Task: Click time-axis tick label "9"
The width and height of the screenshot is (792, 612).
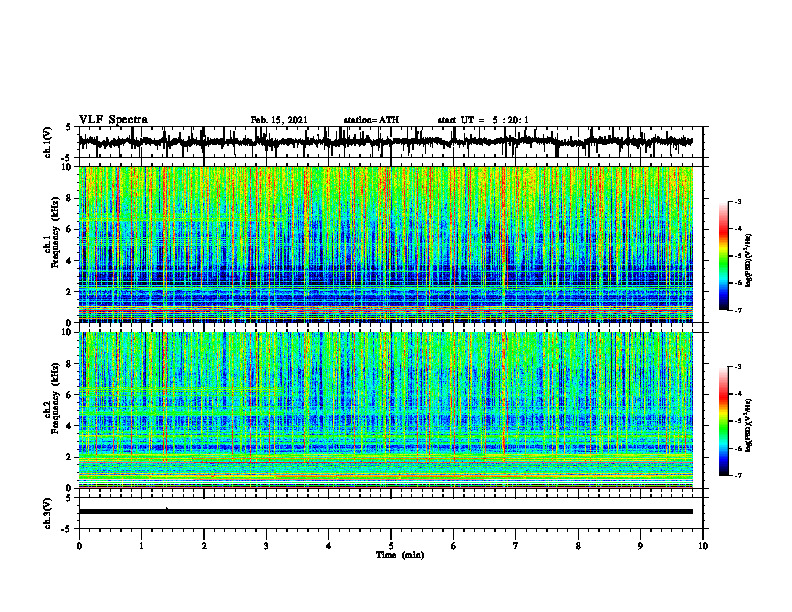Action: coord(640,546)
